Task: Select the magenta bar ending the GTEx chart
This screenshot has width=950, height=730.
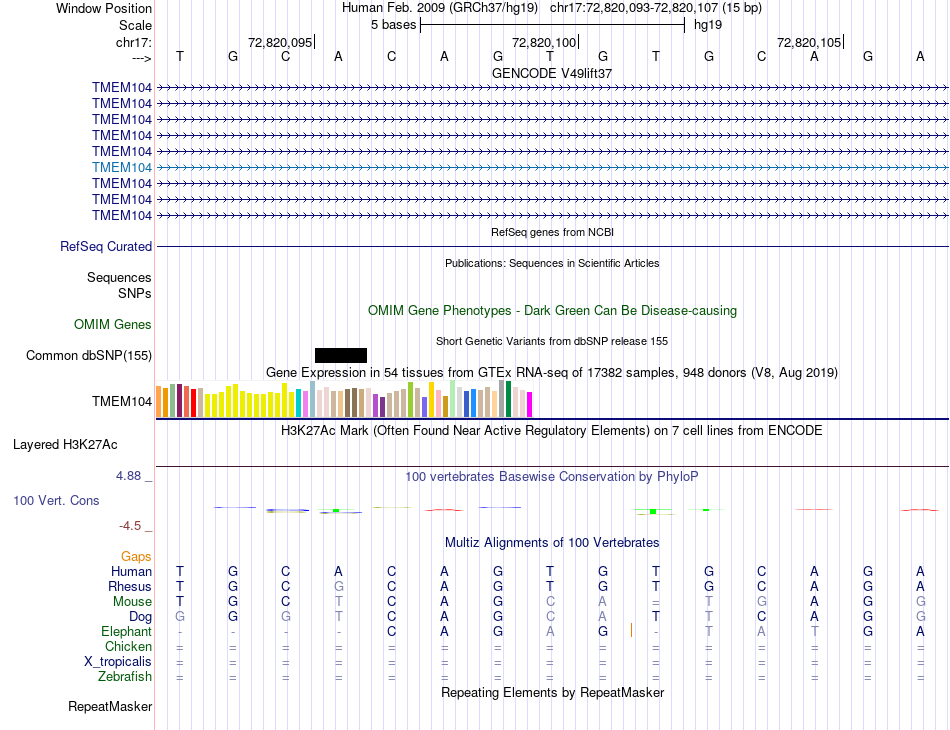Action: [x=529, y=405]
